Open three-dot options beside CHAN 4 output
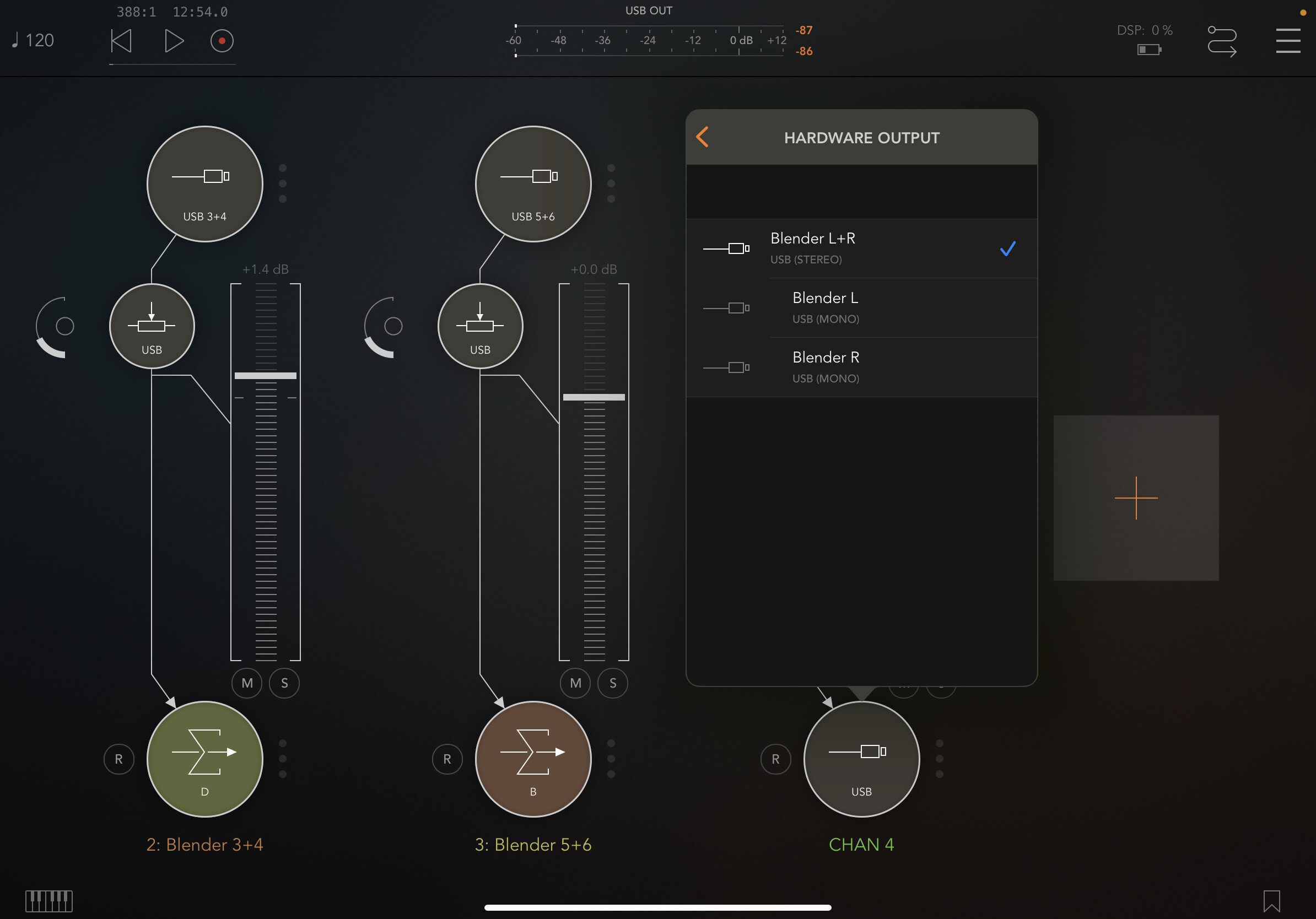The height and width of the screenshot is (919, 1316). point(940,759)
